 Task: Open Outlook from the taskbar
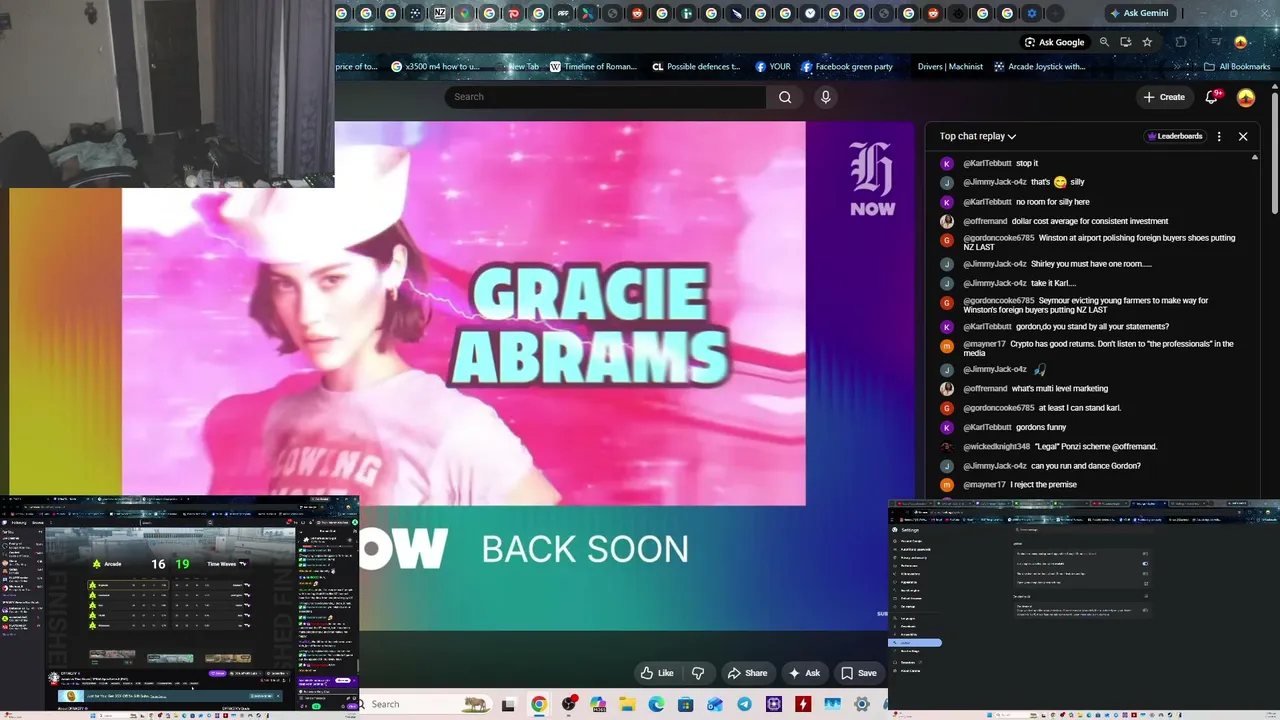[x=715, y=705]
